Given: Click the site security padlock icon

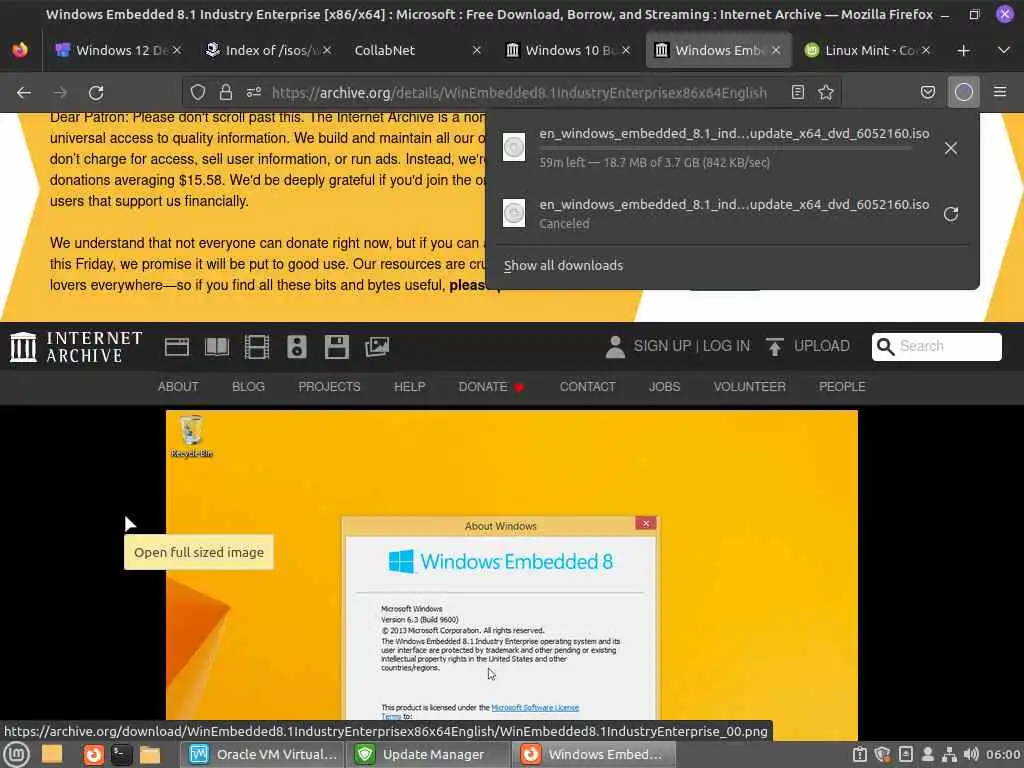Looking at the screenshot, I should (226, 93).
